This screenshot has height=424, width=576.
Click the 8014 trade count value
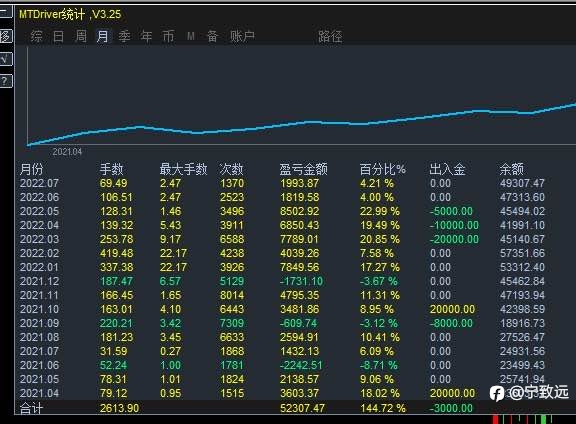(232, 295)
